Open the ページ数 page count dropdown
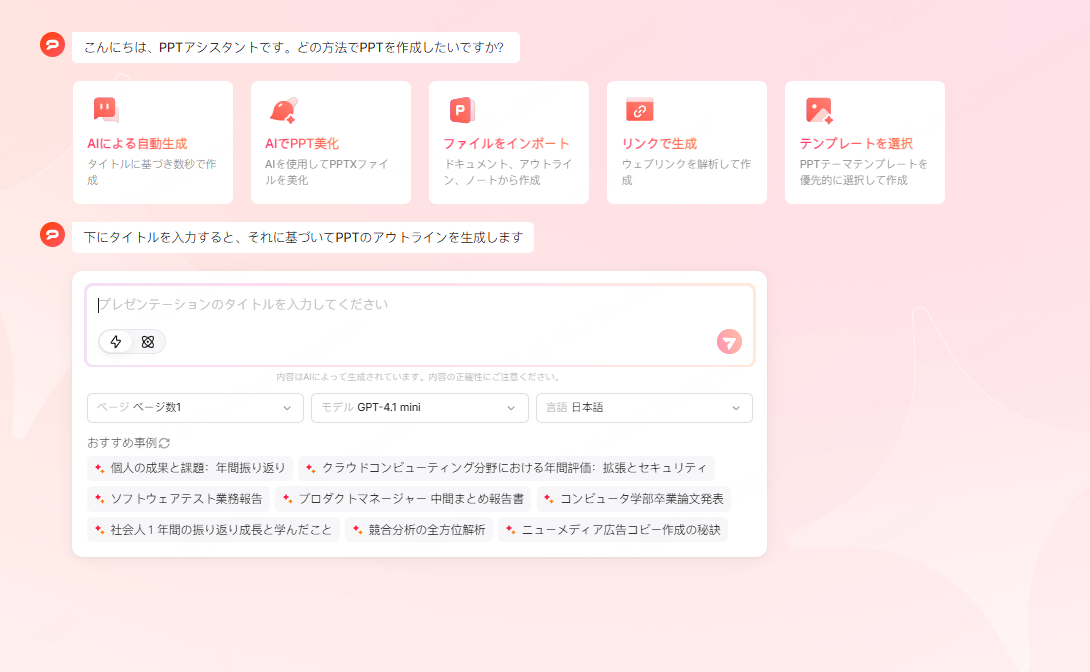This screenshot has width=1090, height=672. pyautogui.click(x=195, y=408)
